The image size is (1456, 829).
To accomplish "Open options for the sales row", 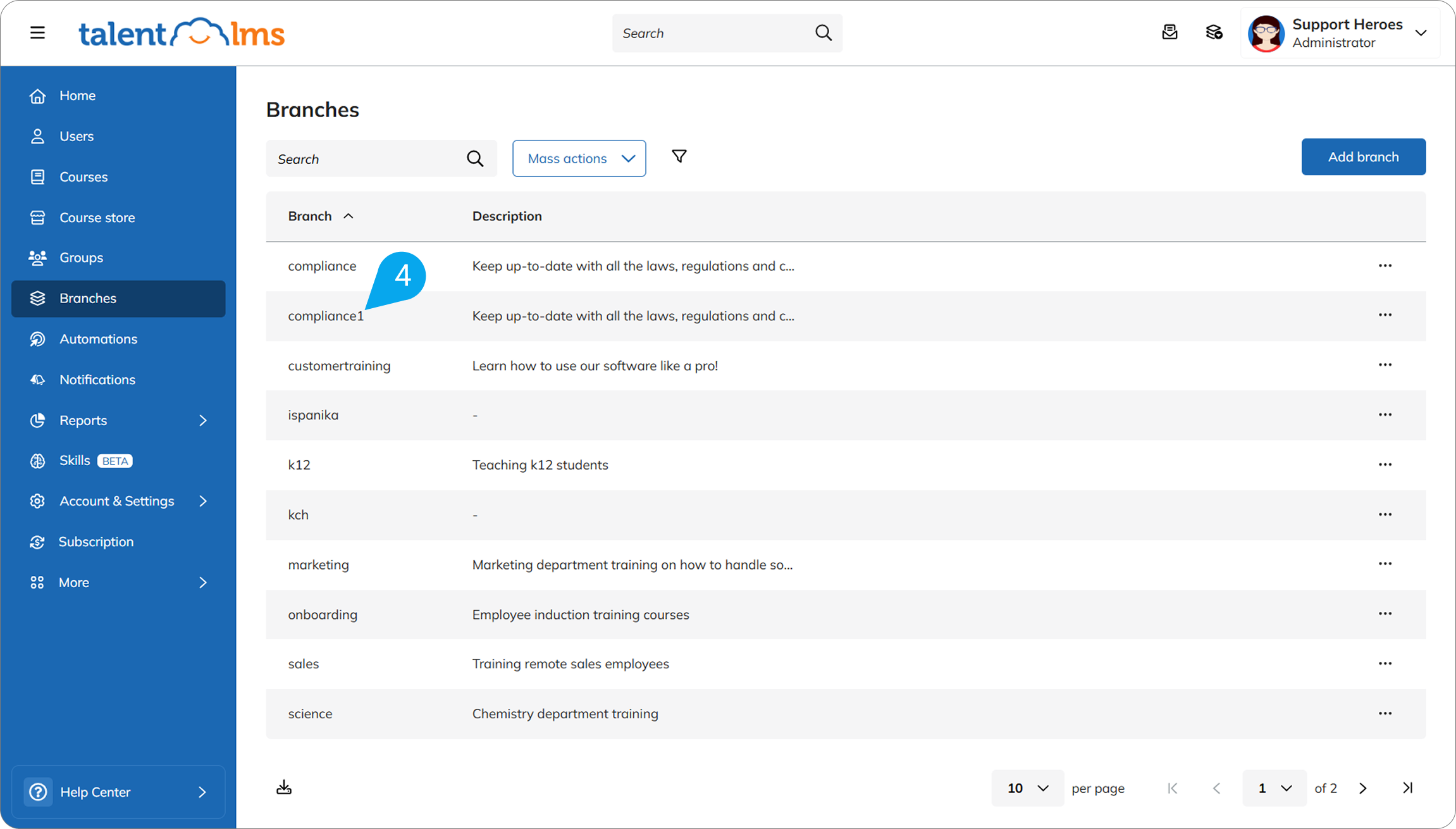I will click(1385, 663).
